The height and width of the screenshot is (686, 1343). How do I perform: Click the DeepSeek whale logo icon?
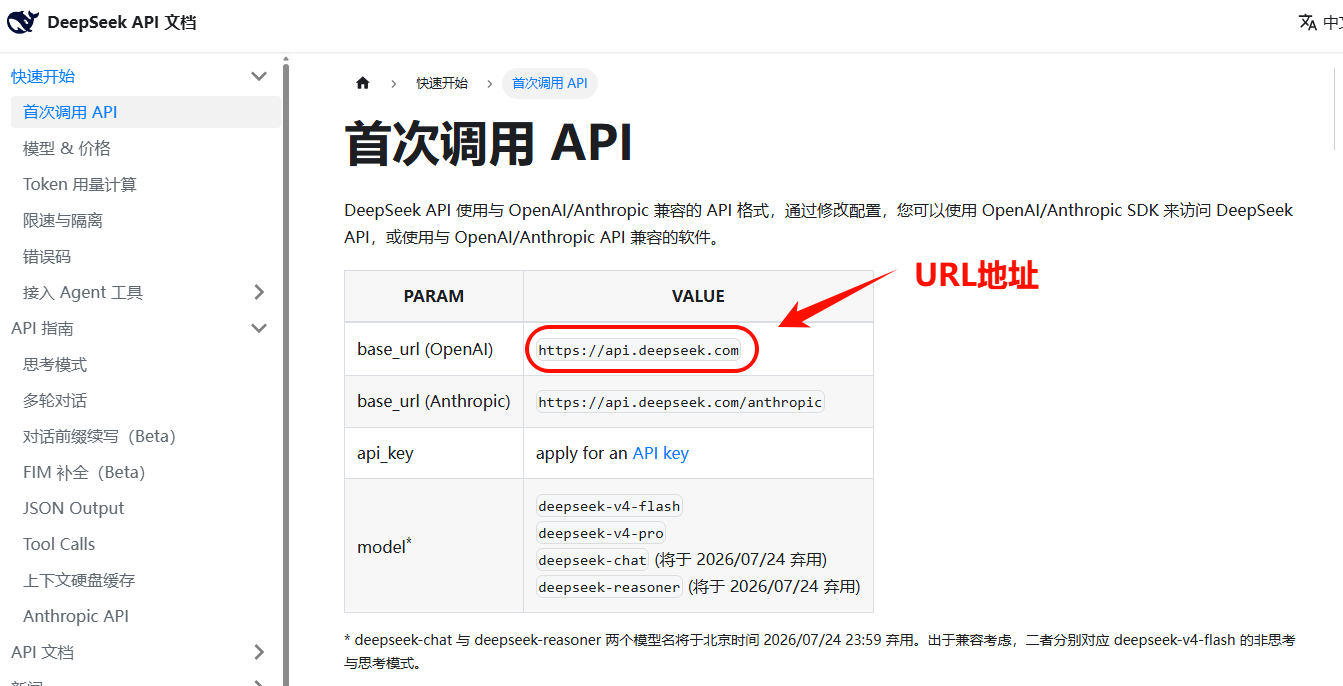[x=23, y=21]
